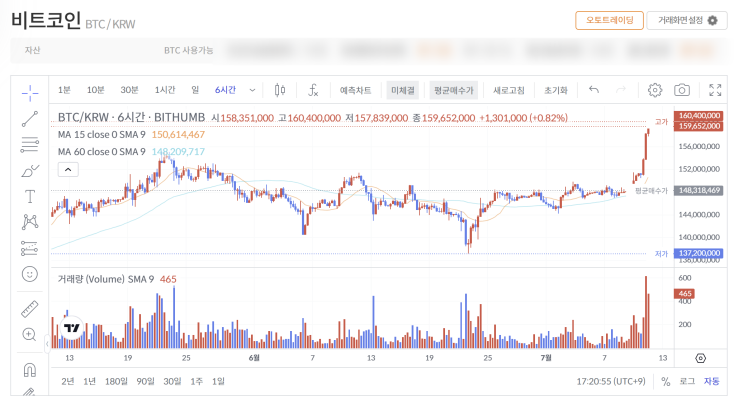Select the 180일 date range
This screenshot has width=743, height=410.
pos(116,381)
